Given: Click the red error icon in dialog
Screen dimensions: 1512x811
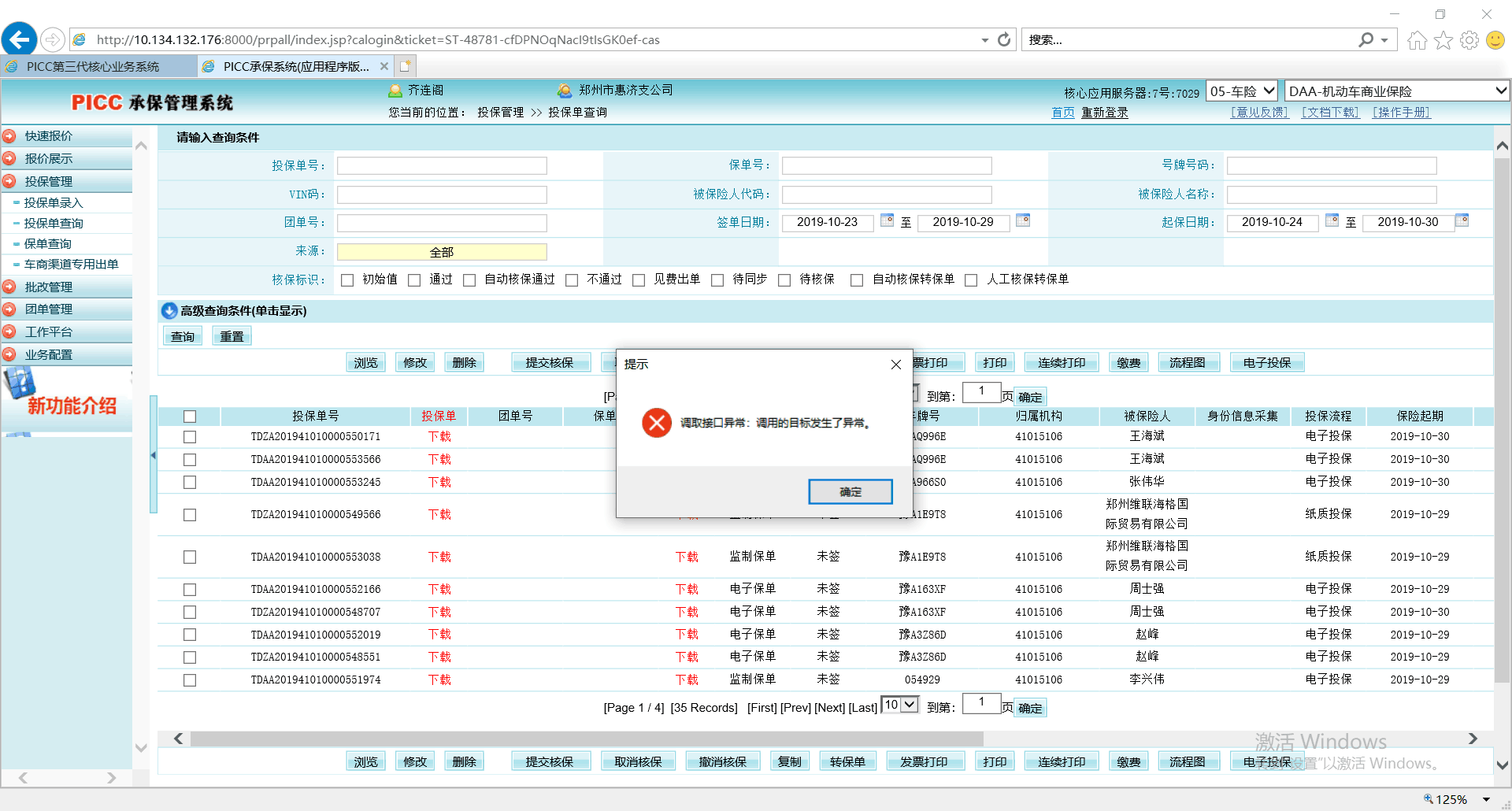Looking at the screenshot, I should 656,423.
